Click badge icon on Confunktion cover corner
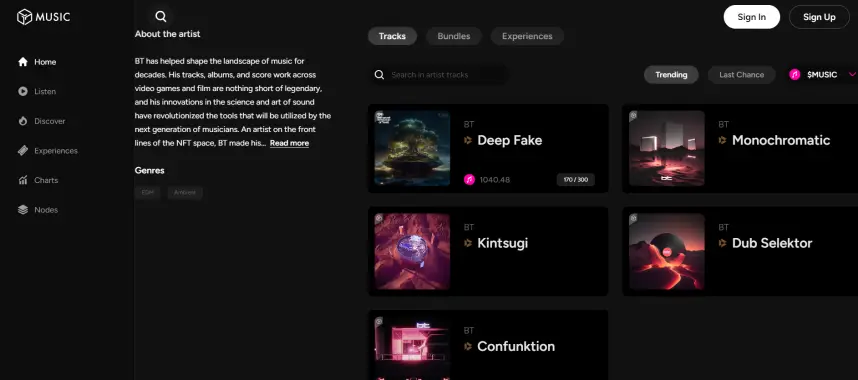858x380 pixels. pyautogui.click(x=379, y=321)
